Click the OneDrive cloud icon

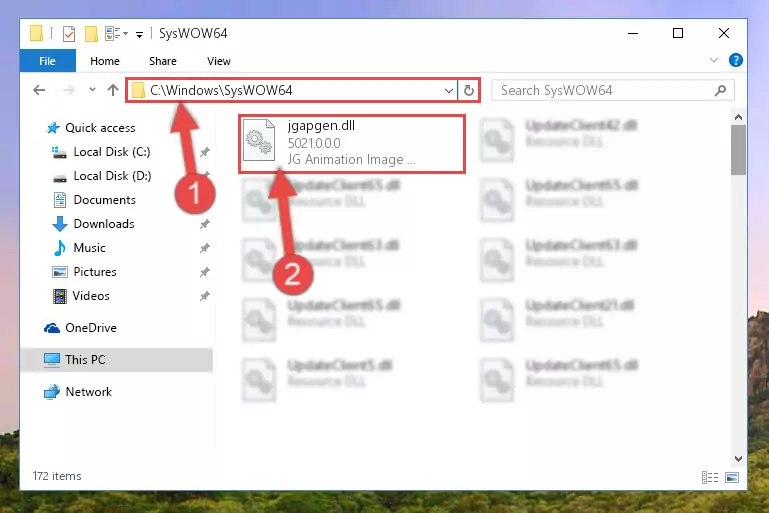(x=52, y=328)
